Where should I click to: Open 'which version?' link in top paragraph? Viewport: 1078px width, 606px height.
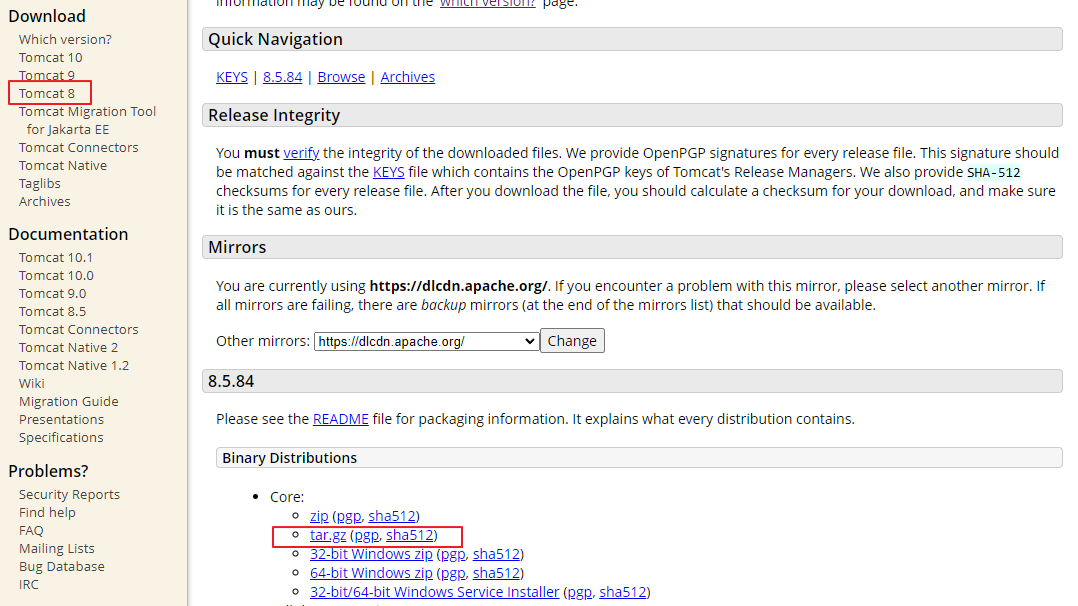tap(487, 3)
